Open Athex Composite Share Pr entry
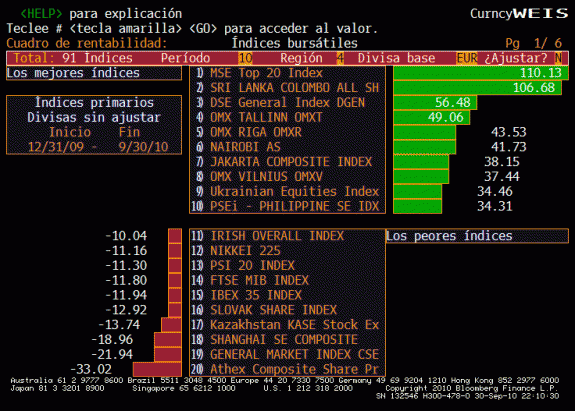The image size is (575, 411). pyautogui.click(x=288, y=369)
